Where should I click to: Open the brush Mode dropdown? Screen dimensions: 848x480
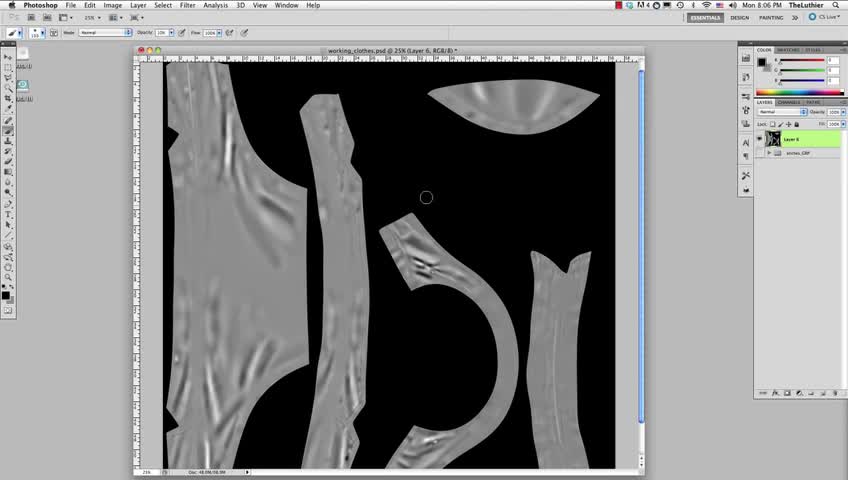[105, 33]
